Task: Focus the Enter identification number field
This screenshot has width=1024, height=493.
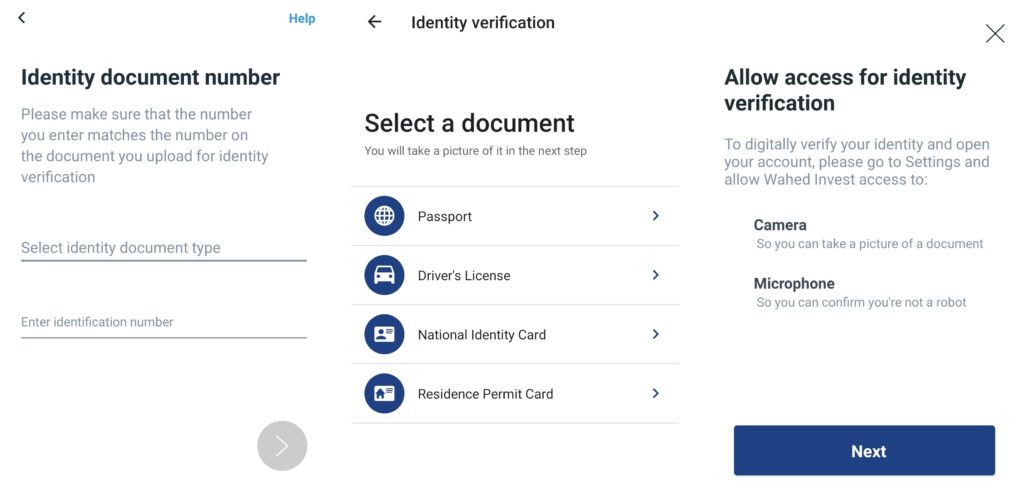Action: 163,323
